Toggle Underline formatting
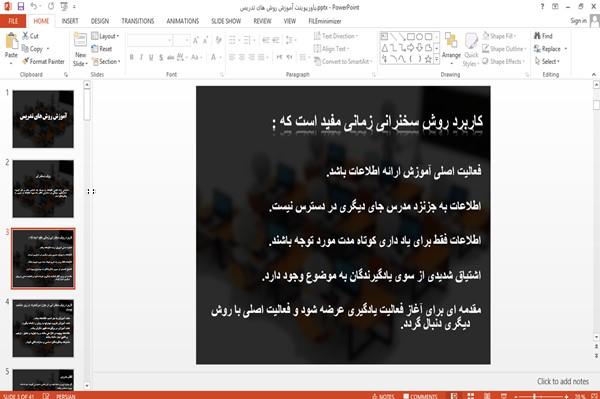The height and width of the screenshot is (399, 600). tap(151, 57)
